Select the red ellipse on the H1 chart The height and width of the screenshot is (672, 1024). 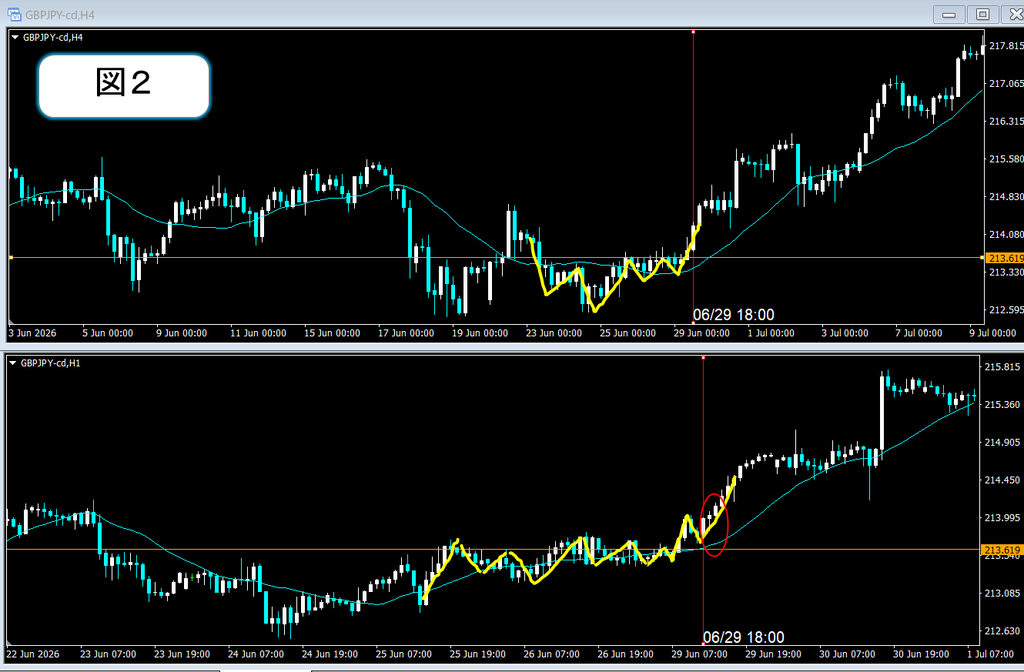click(714, 525)
